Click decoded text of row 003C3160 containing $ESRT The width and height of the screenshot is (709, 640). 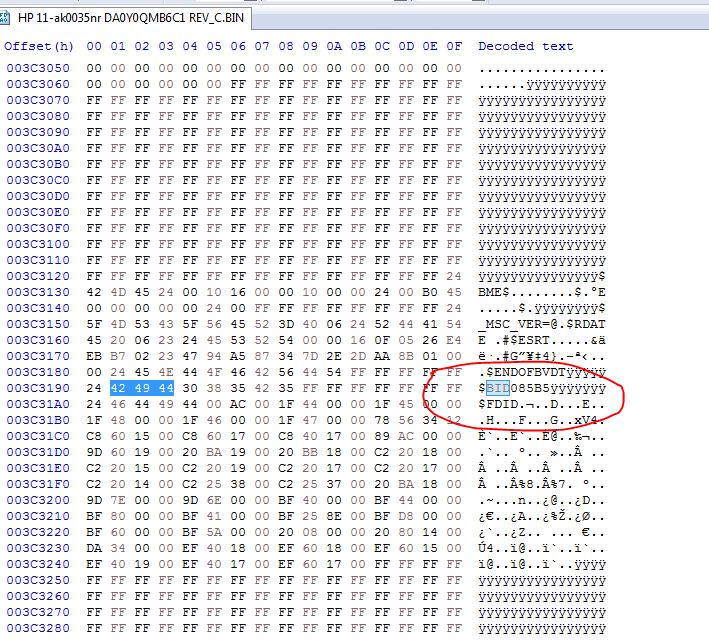point(542,340)
